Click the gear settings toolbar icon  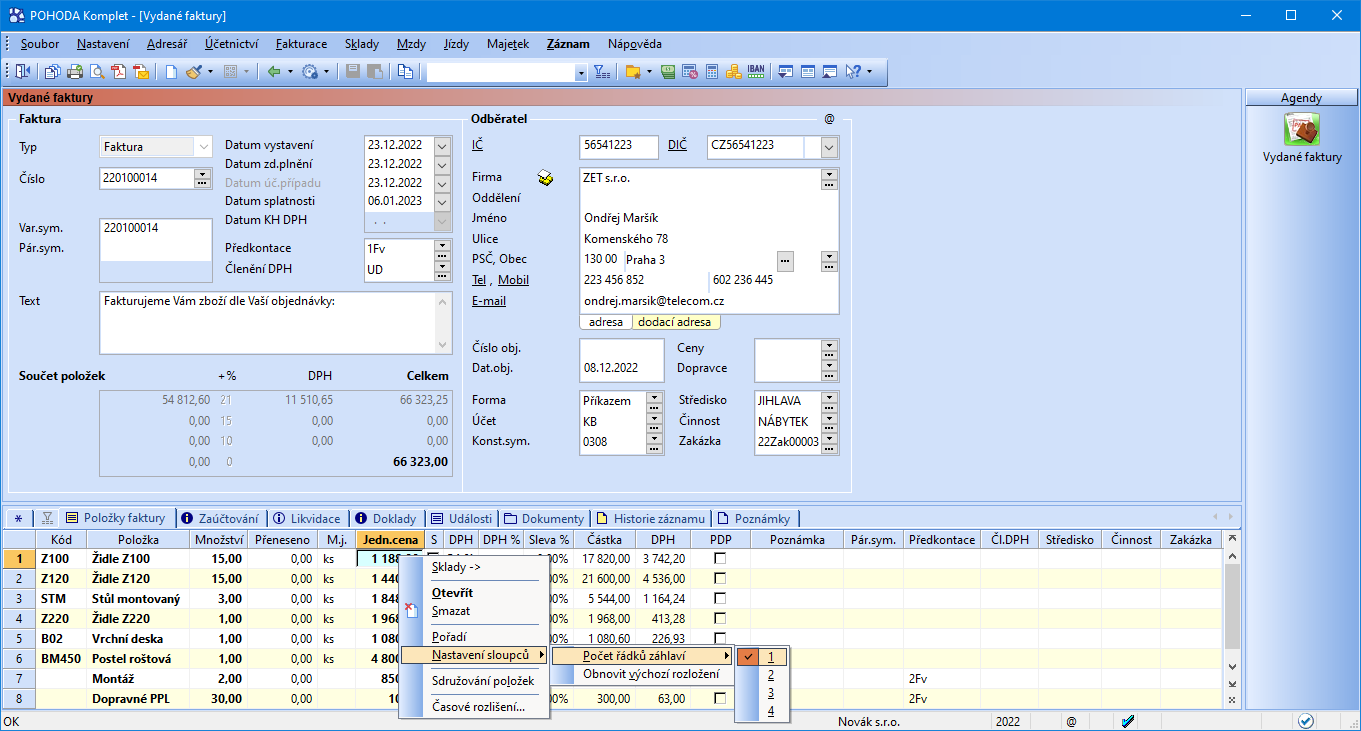click(310, 72)
